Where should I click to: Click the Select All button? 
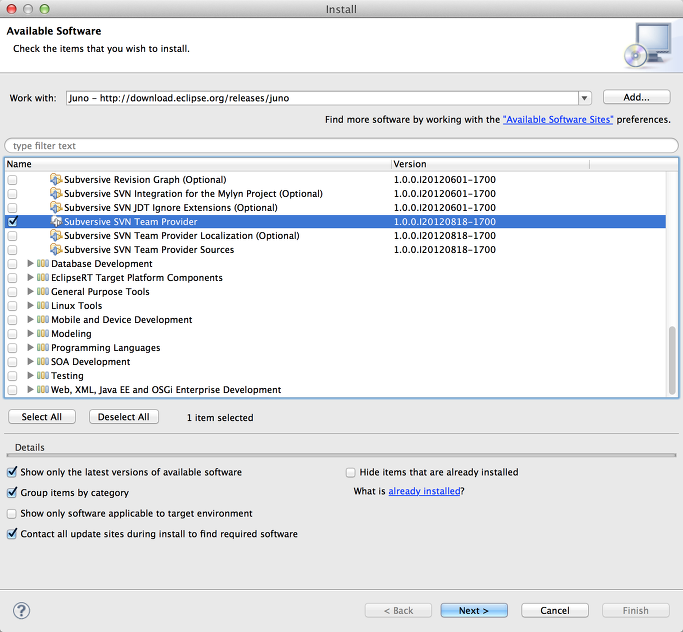pos(42,417)
